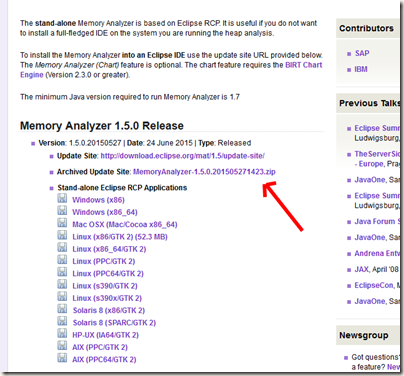Click the disk icon beside HP-UX (IA64/GTK 2)
Image resolution: width=404 pixels, height=376 pixels.
click(x=62, y=334)
